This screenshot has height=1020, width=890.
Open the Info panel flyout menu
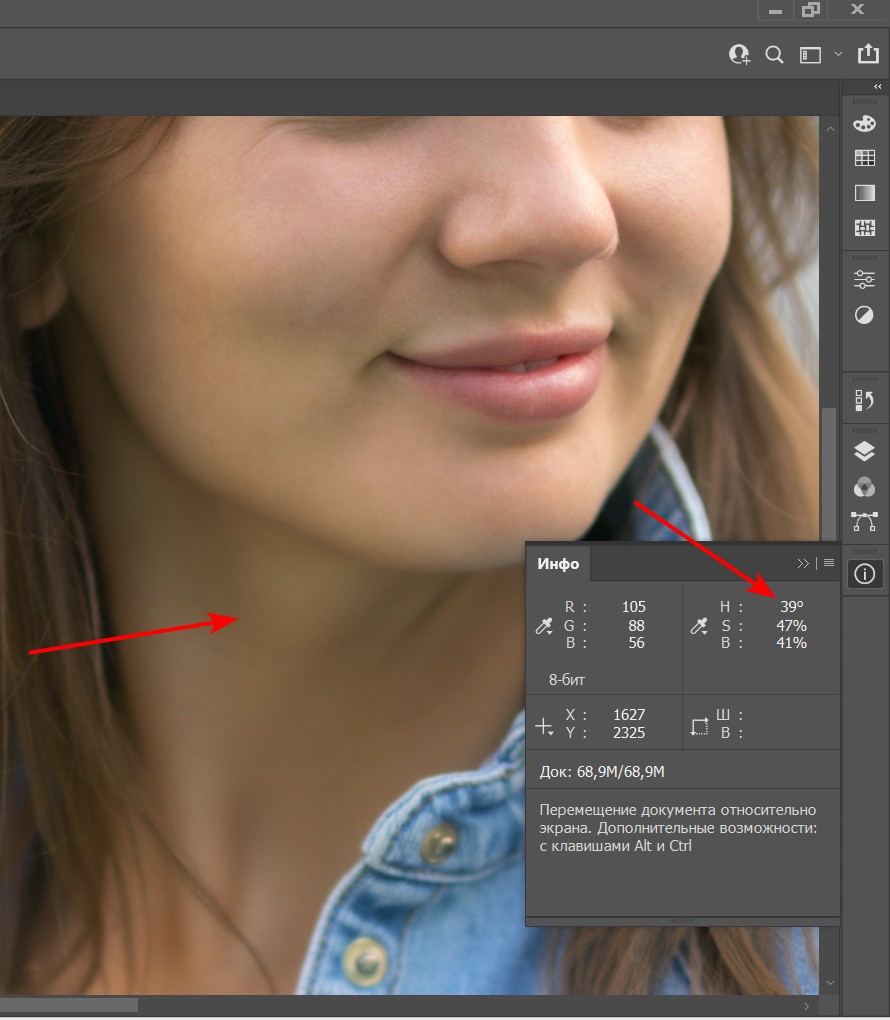click(x=829, y=563)
